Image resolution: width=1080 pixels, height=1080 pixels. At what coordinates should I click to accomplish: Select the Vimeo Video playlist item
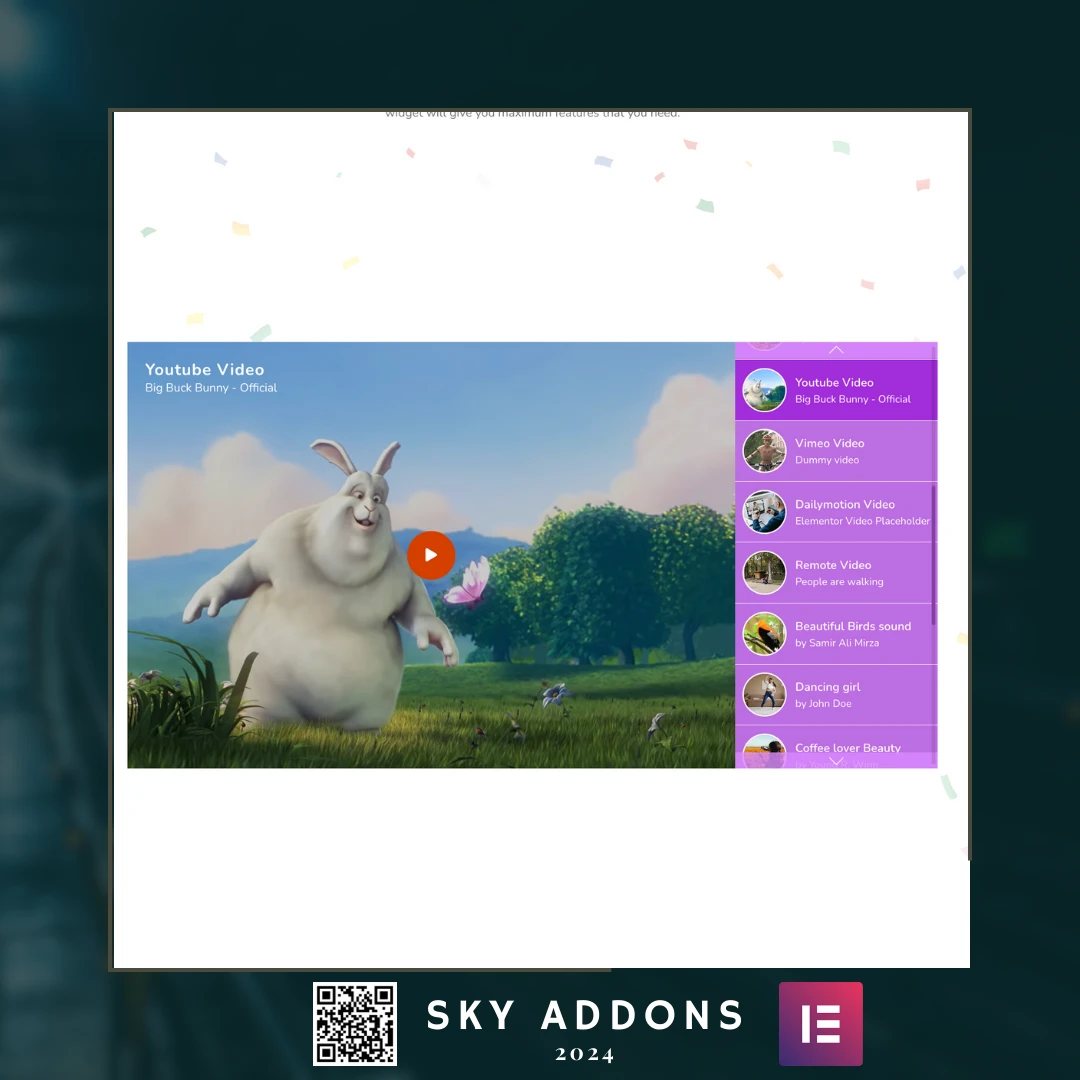[x=835, y=451]
